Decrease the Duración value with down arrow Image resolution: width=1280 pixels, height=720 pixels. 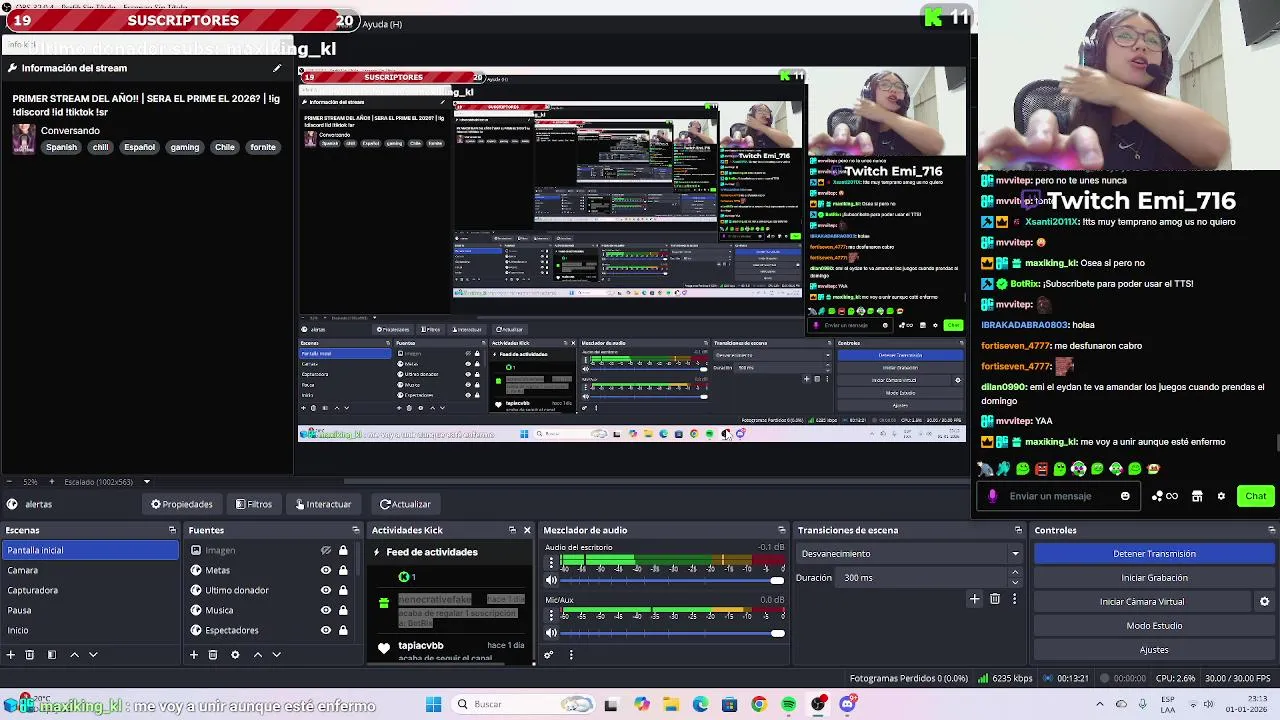[x=1015, y=583]
